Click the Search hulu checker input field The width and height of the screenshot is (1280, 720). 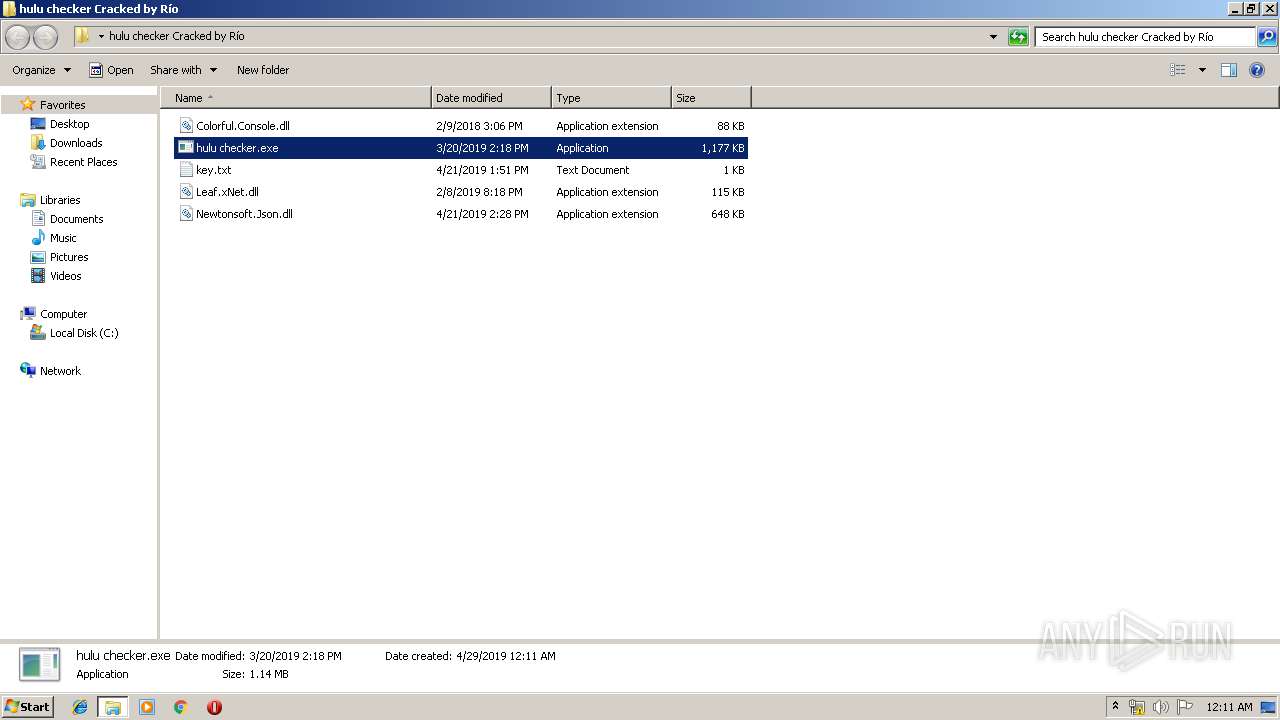coord(1145,37)
